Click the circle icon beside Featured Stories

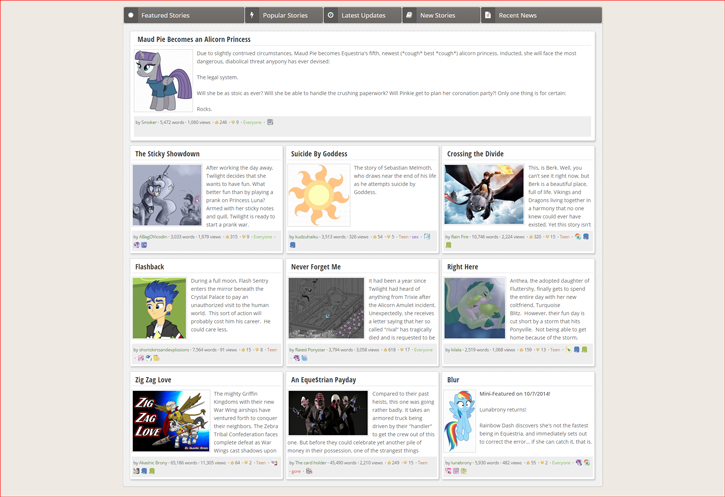coord(131,15)
